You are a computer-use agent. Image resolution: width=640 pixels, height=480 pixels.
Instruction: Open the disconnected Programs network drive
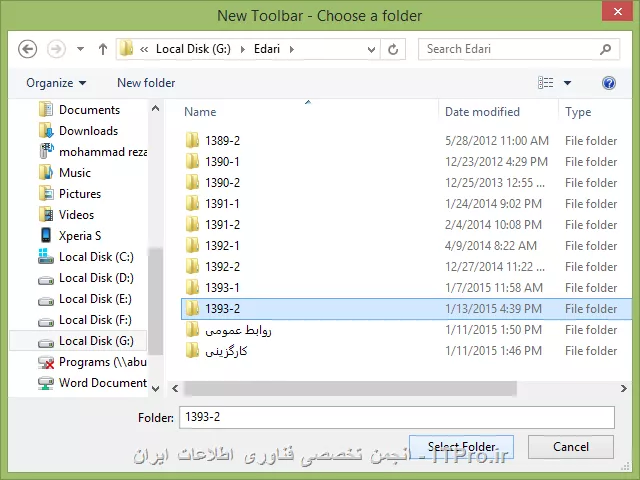point(92,362)
